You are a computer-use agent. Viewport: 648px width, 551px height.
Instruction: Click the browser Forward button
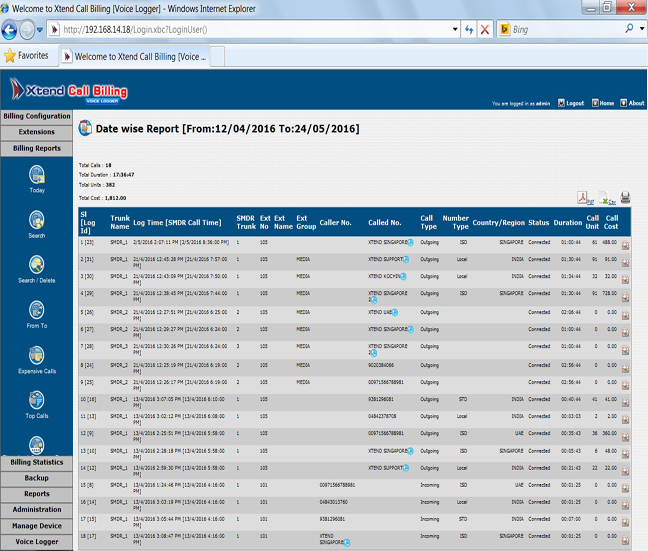(x=27, y=30)
